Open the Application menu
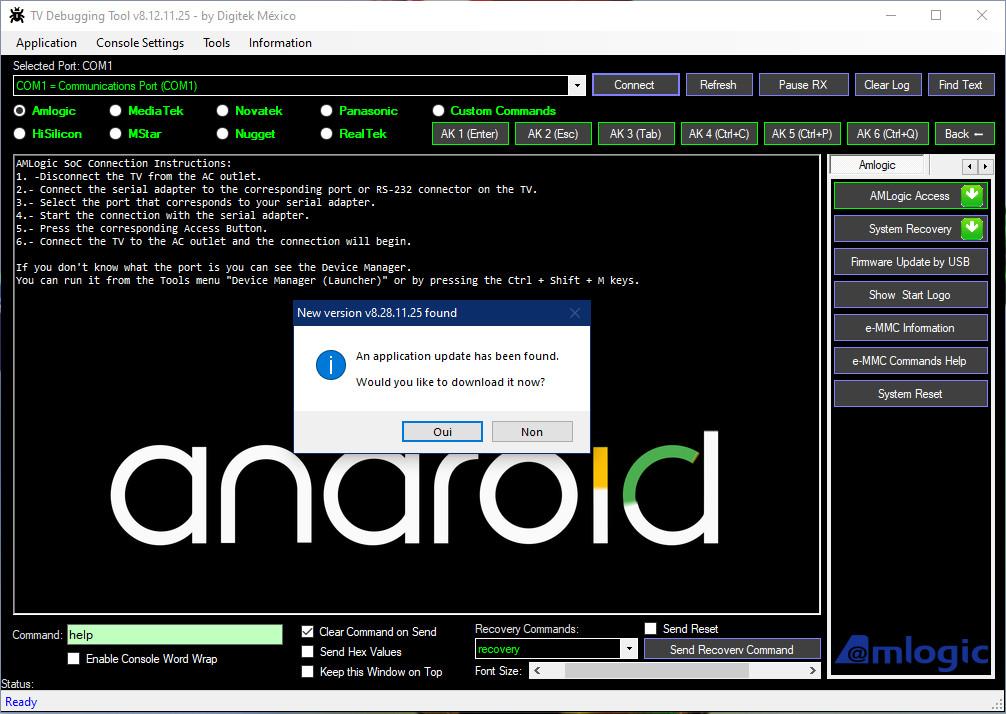 46,43
